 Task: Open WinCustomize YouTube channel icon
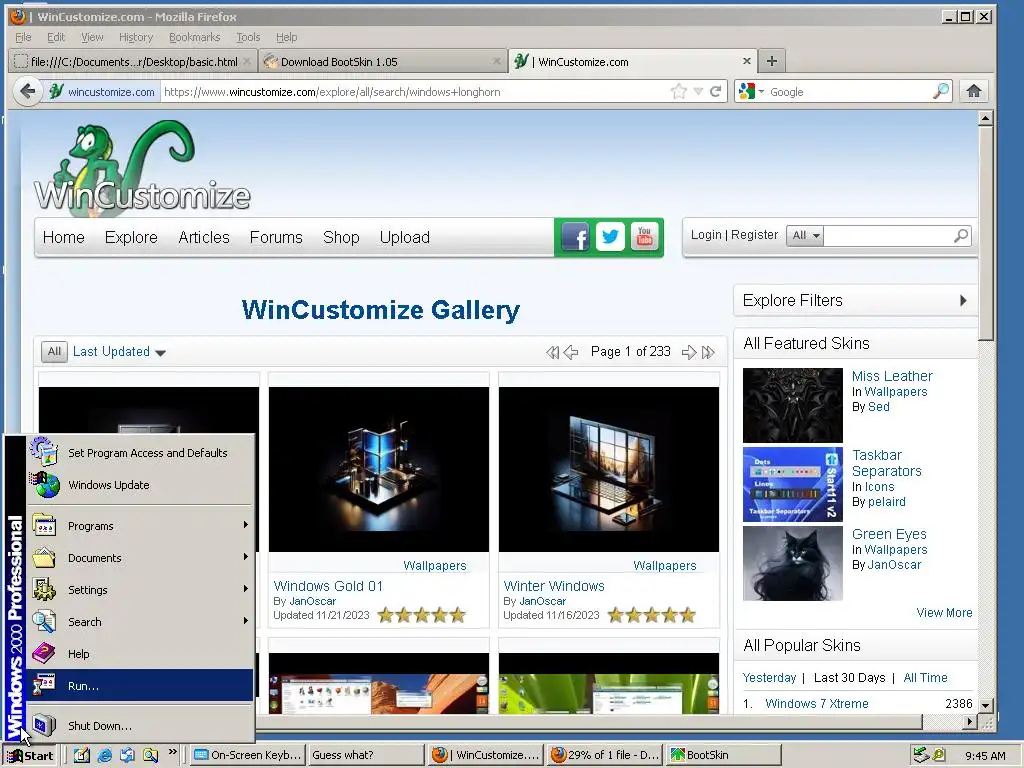645,236
